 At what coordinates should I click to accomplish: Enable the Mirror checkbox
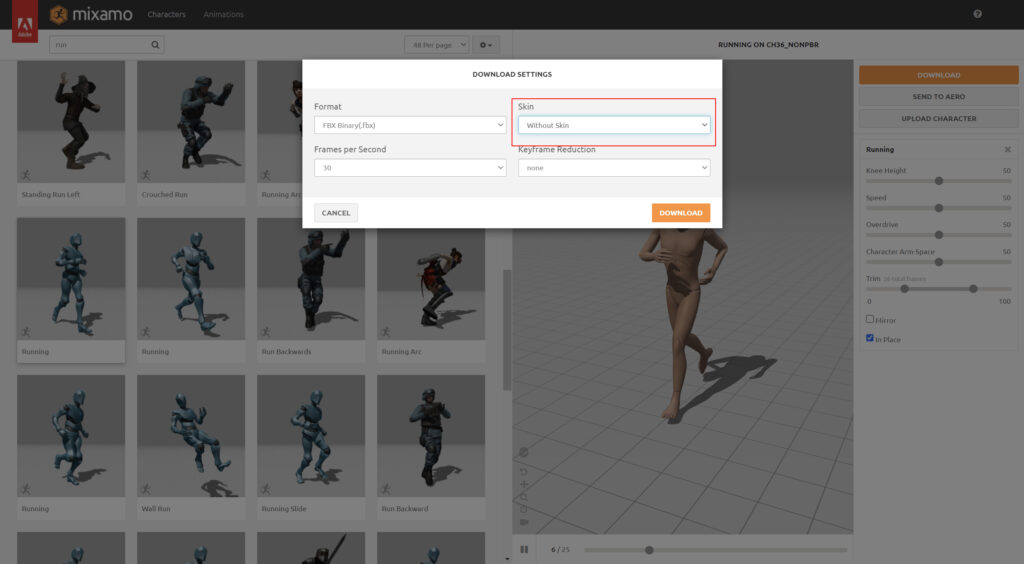[870, 319]
